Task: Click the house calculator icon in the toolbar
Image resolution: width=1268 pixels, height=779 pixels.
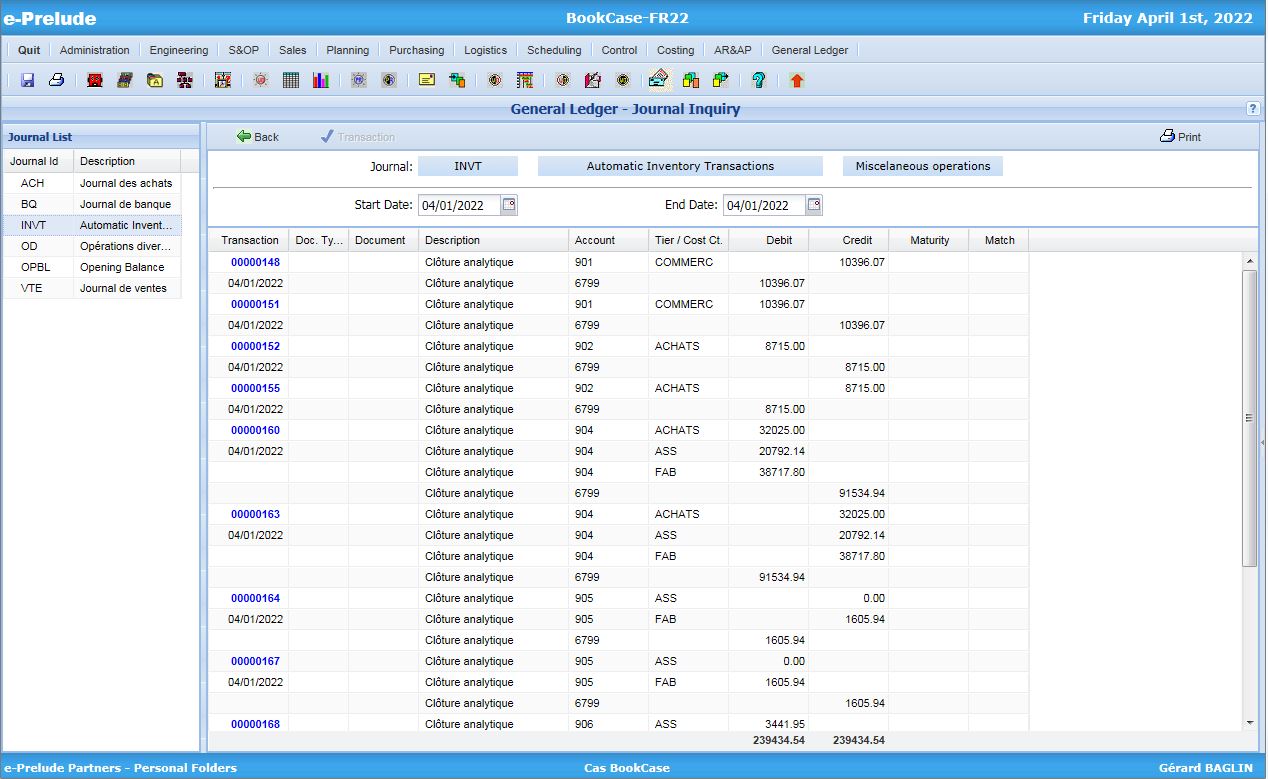Action: coord(657,79)
